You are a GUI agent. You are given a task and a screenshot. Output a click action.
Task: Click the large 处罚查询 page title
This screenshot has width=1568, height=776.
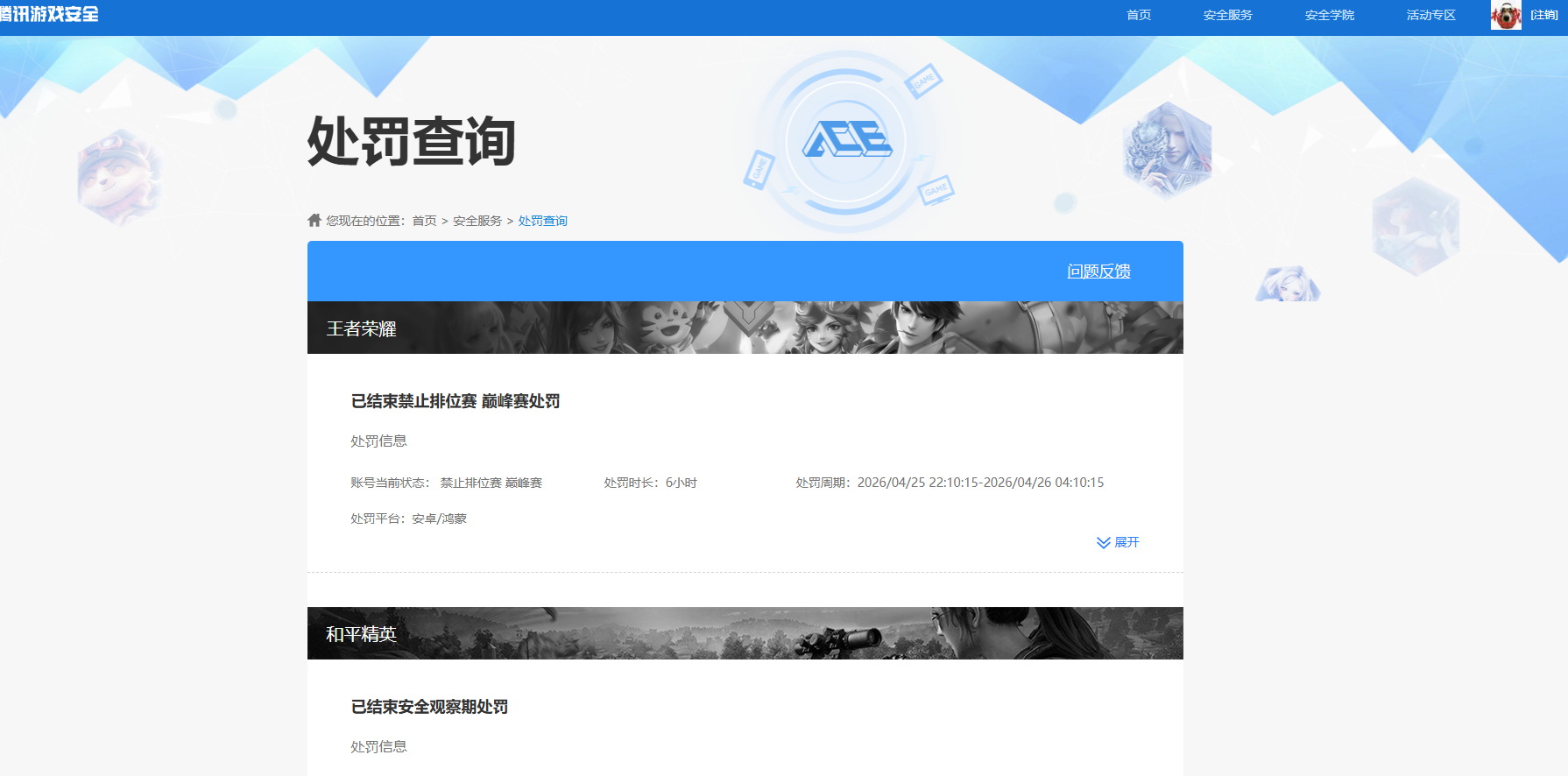[x=412, y=141]
